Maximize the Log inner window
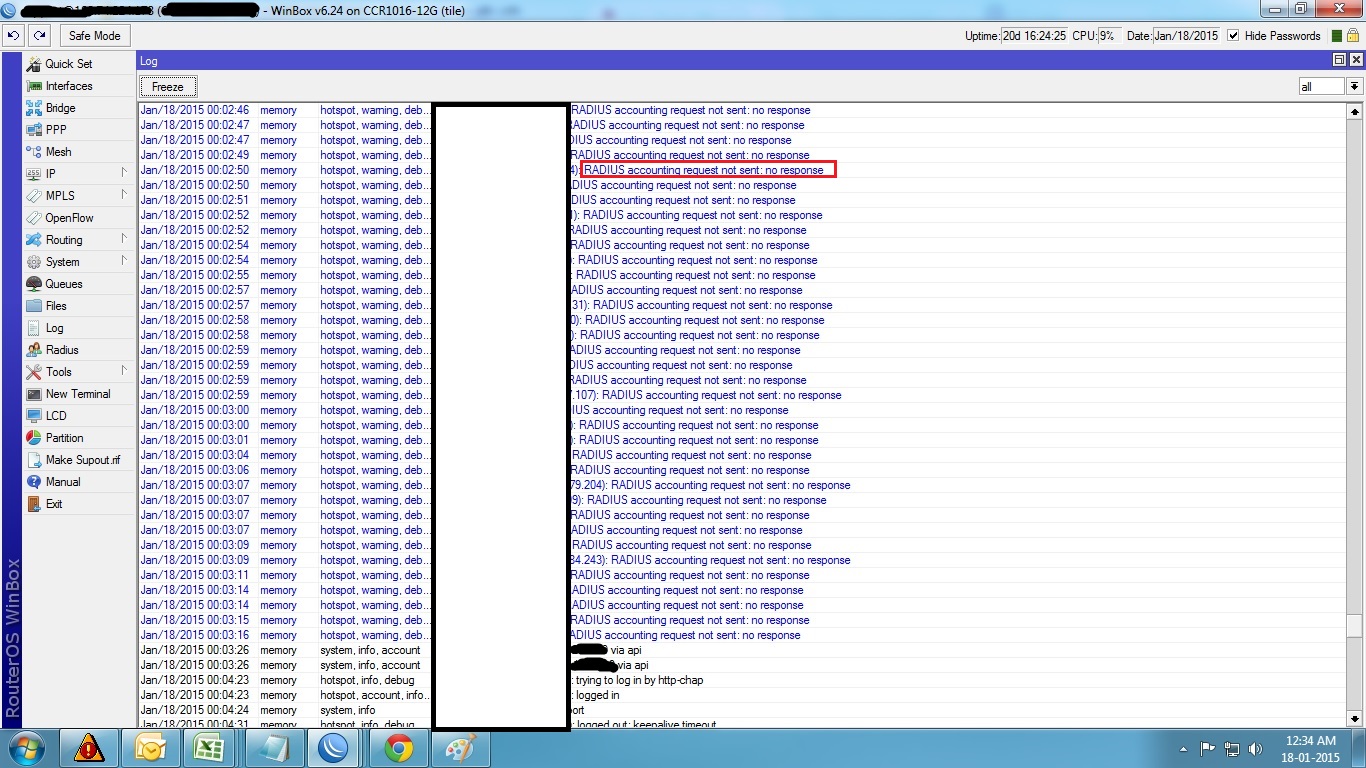Viewport: 1366px width, 768px height. coord(1340,61)
